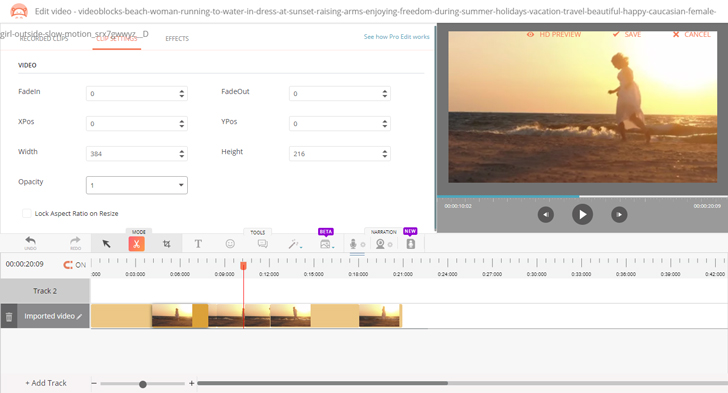The width and height of the screenshot is (728, 393).
Task: Open the NEW narration speaker tool
Action: [x=411, y=244]
